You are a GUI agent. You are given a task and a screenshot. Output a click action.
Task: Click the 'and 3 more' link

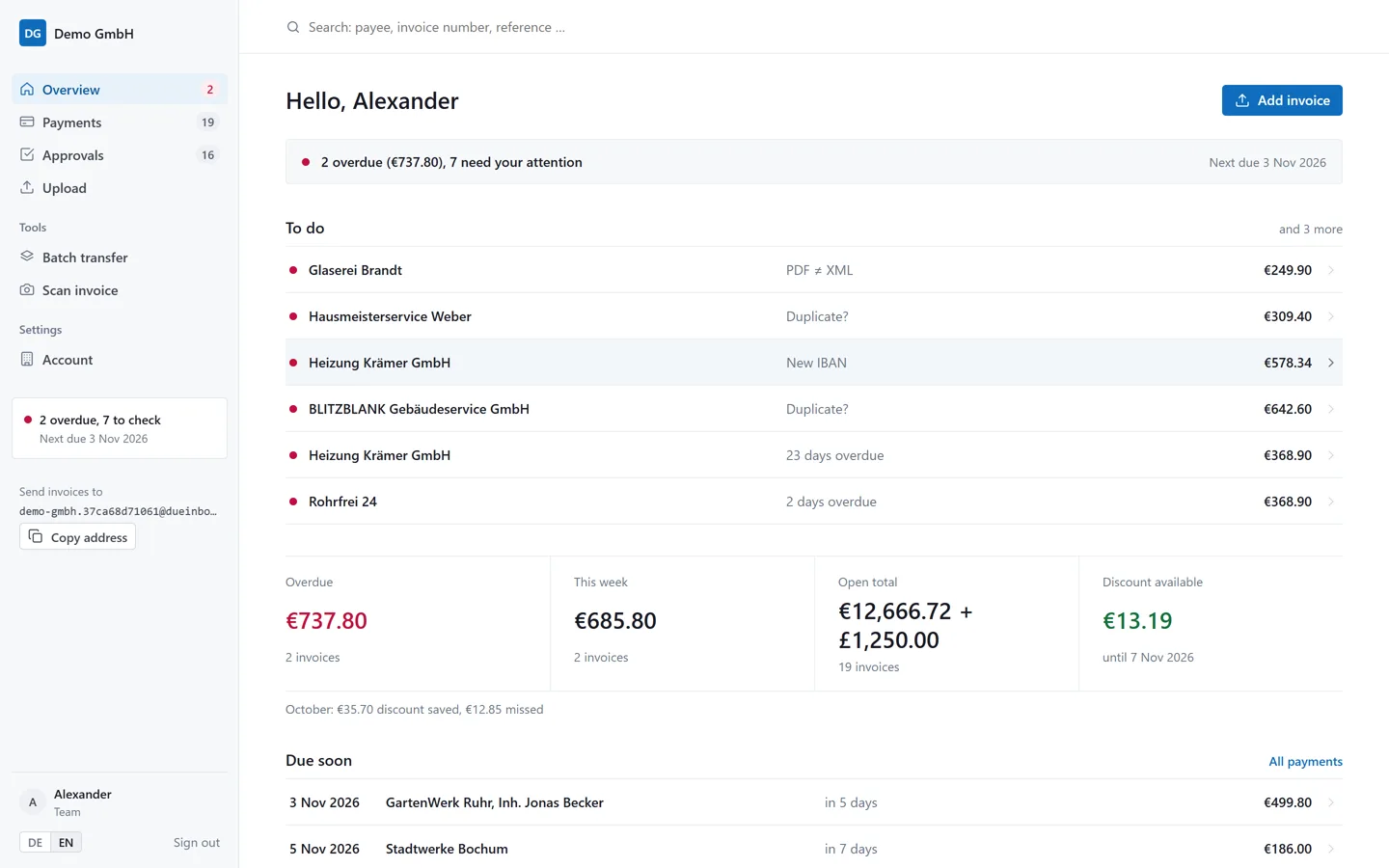pyautogui.click(x=1311, y=229)
